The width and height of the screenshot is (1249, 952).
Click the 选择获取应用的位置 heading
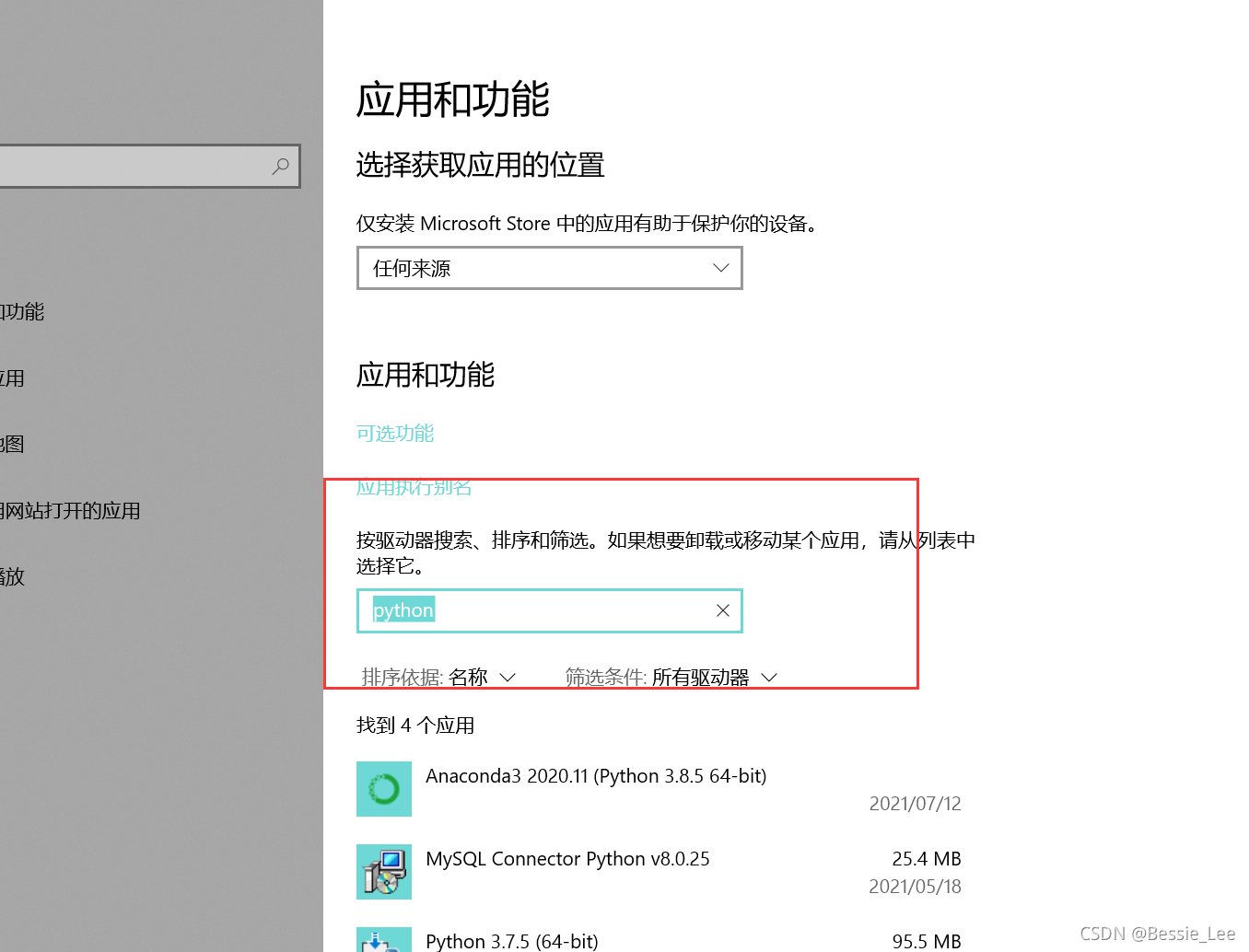point(480,165)
